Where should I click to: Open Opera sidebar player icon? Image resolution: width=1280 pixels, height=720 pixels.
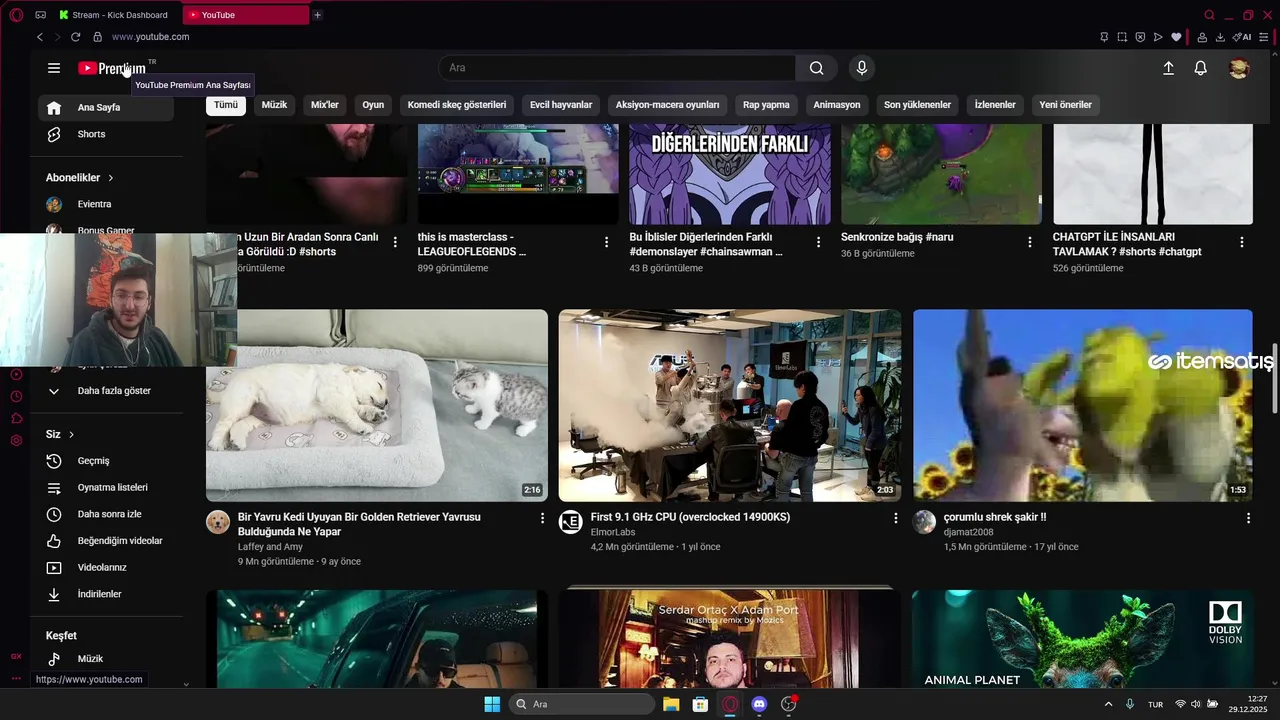[x=16, y=374]
